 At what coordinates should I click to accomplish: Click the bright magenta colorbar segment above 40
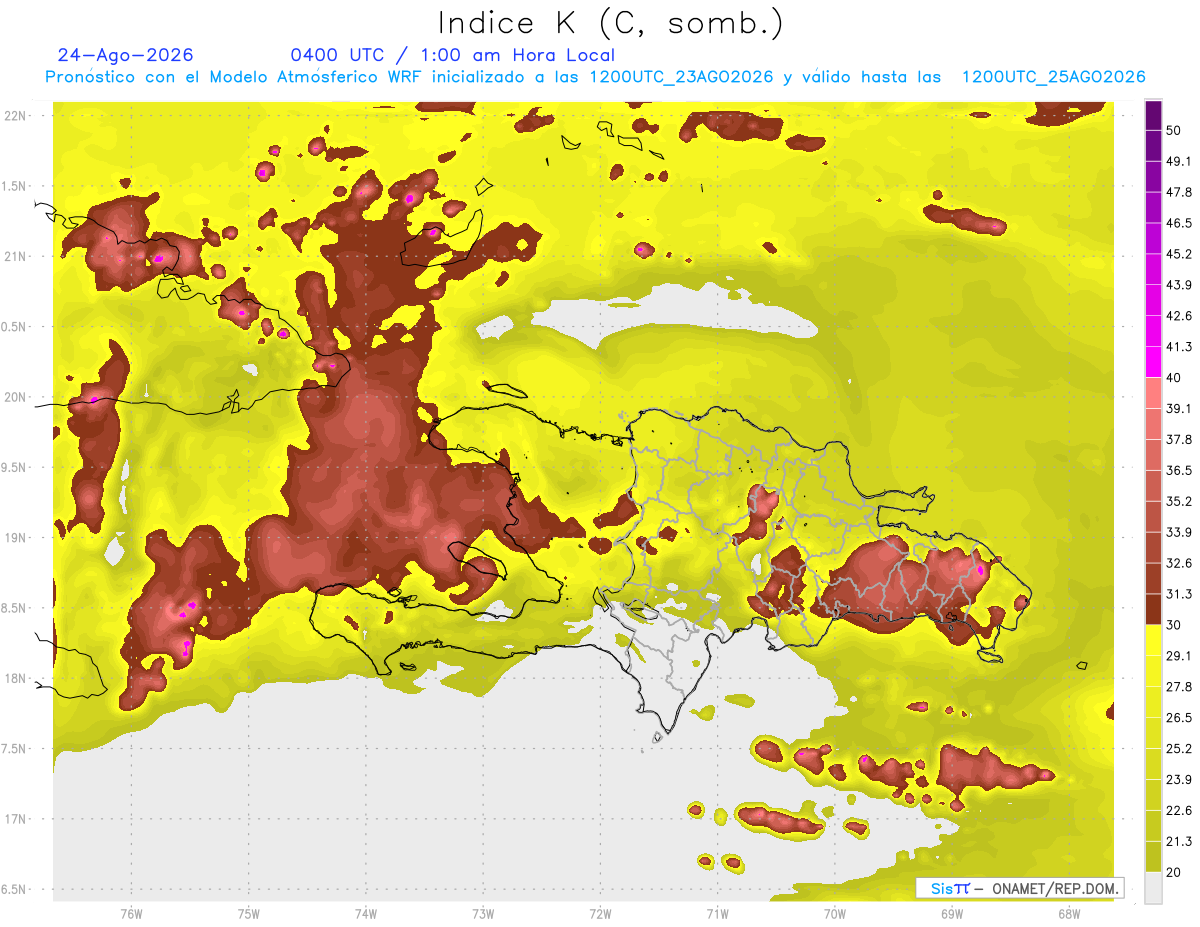point(1153,362)
